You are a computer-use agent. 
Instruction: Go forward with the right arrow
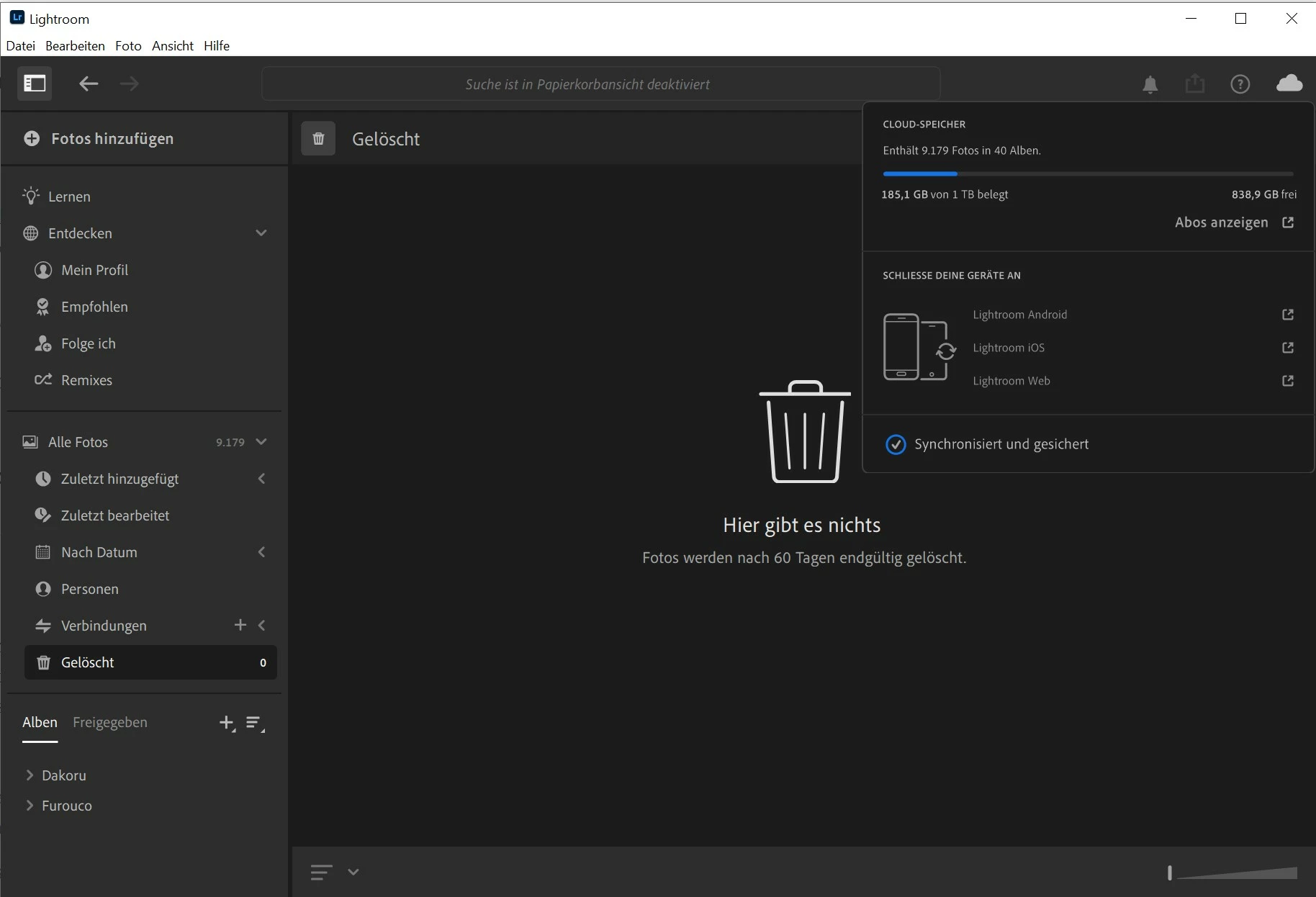click(x=130, y=84)
